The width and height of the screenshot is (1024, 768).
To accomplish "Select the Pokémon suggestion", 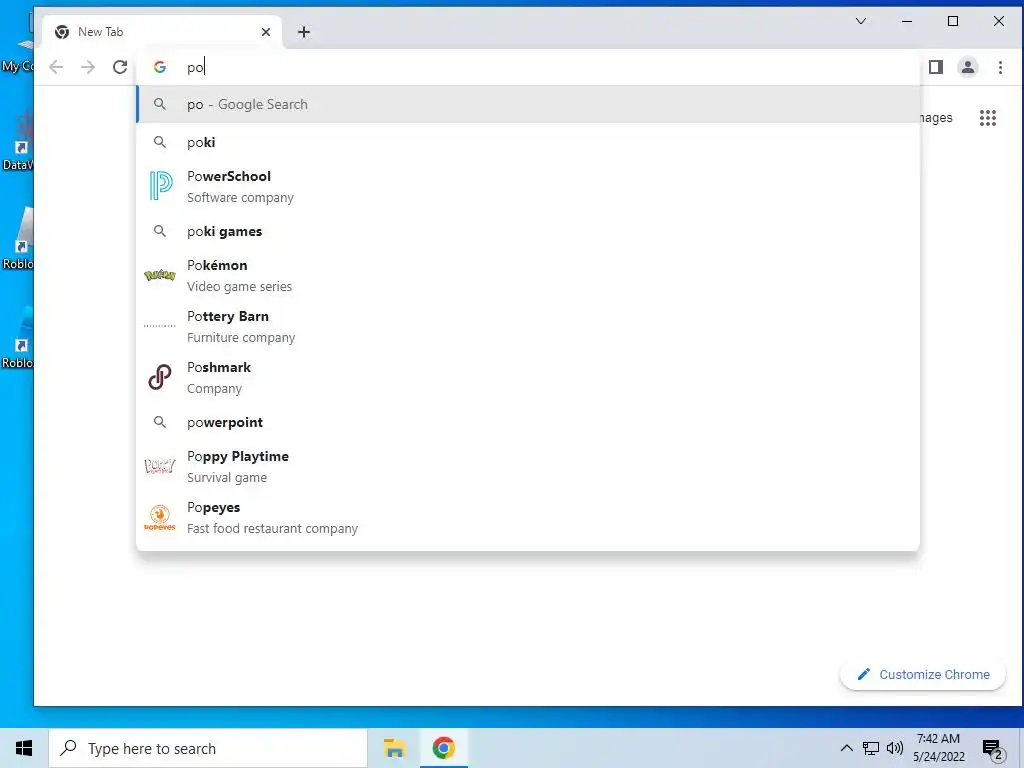I will click(x=528, y=275).
